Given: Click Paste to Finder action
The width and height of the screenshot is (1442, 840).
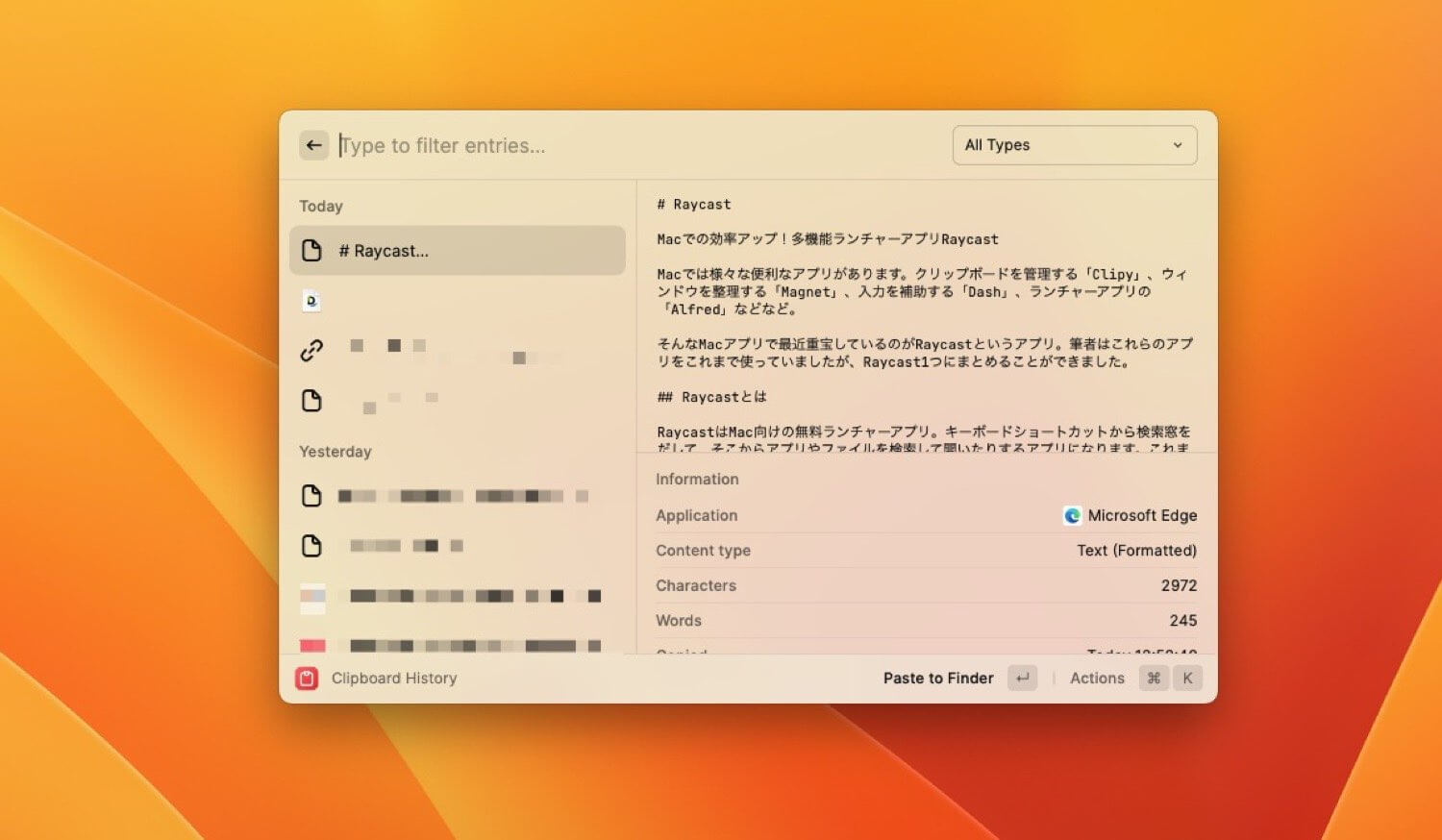Looking at the screenshot, I should point(938,679).
